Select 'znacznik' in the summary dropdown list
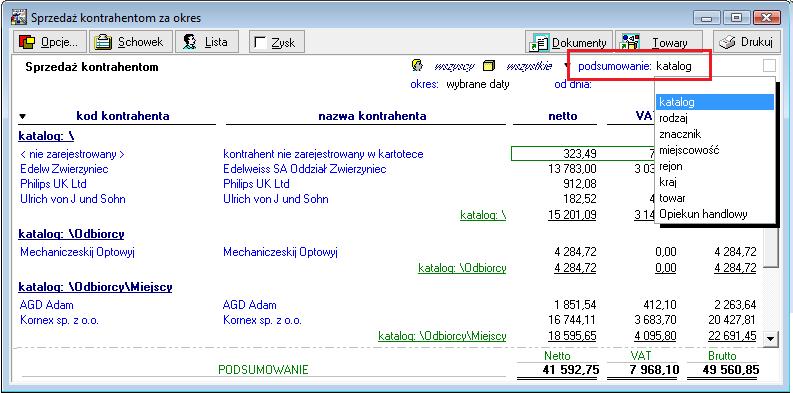 click(x=715, y=134)
